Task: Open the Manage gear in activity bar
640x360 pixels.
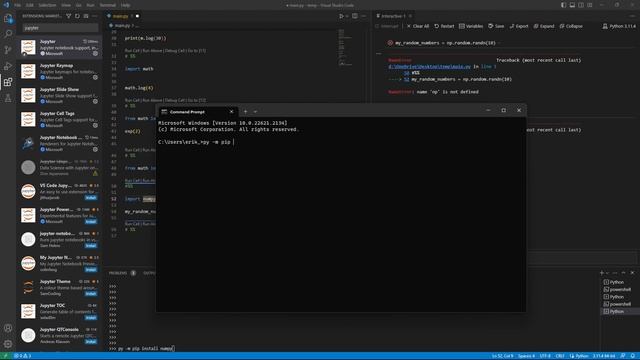Action: [x=8, y=344]
